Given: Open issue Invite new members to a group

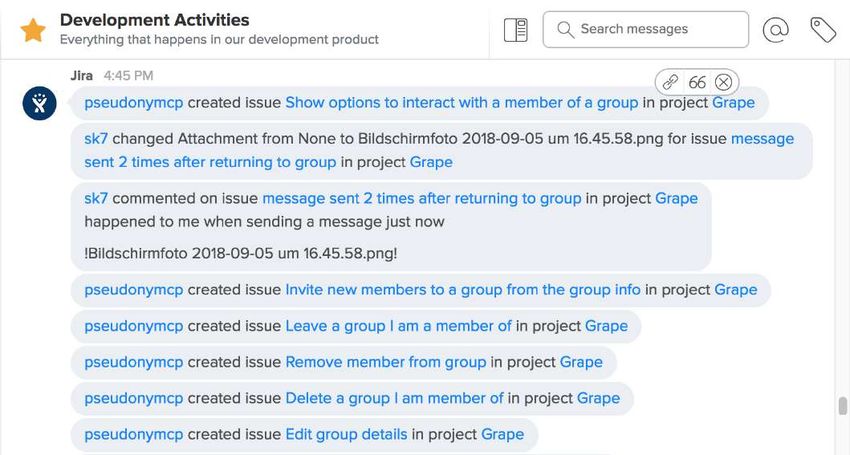Looking at the screenshot, I should [463, 290].
